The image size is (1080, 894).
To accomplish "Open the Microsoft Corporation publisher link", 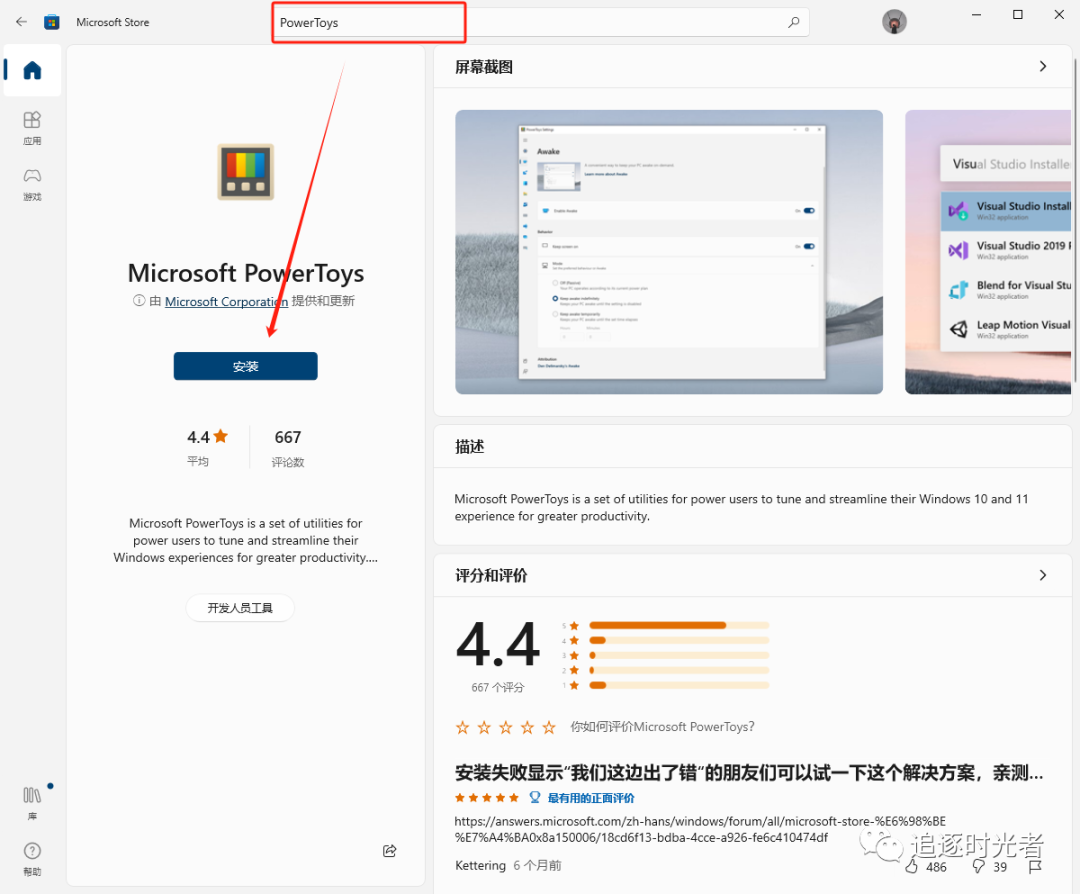I will click(x=226, y=301).
